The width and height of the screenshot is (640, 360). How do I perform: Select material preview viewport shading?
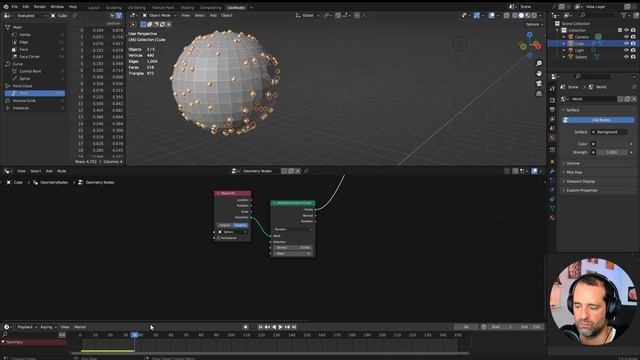point(528,16)
